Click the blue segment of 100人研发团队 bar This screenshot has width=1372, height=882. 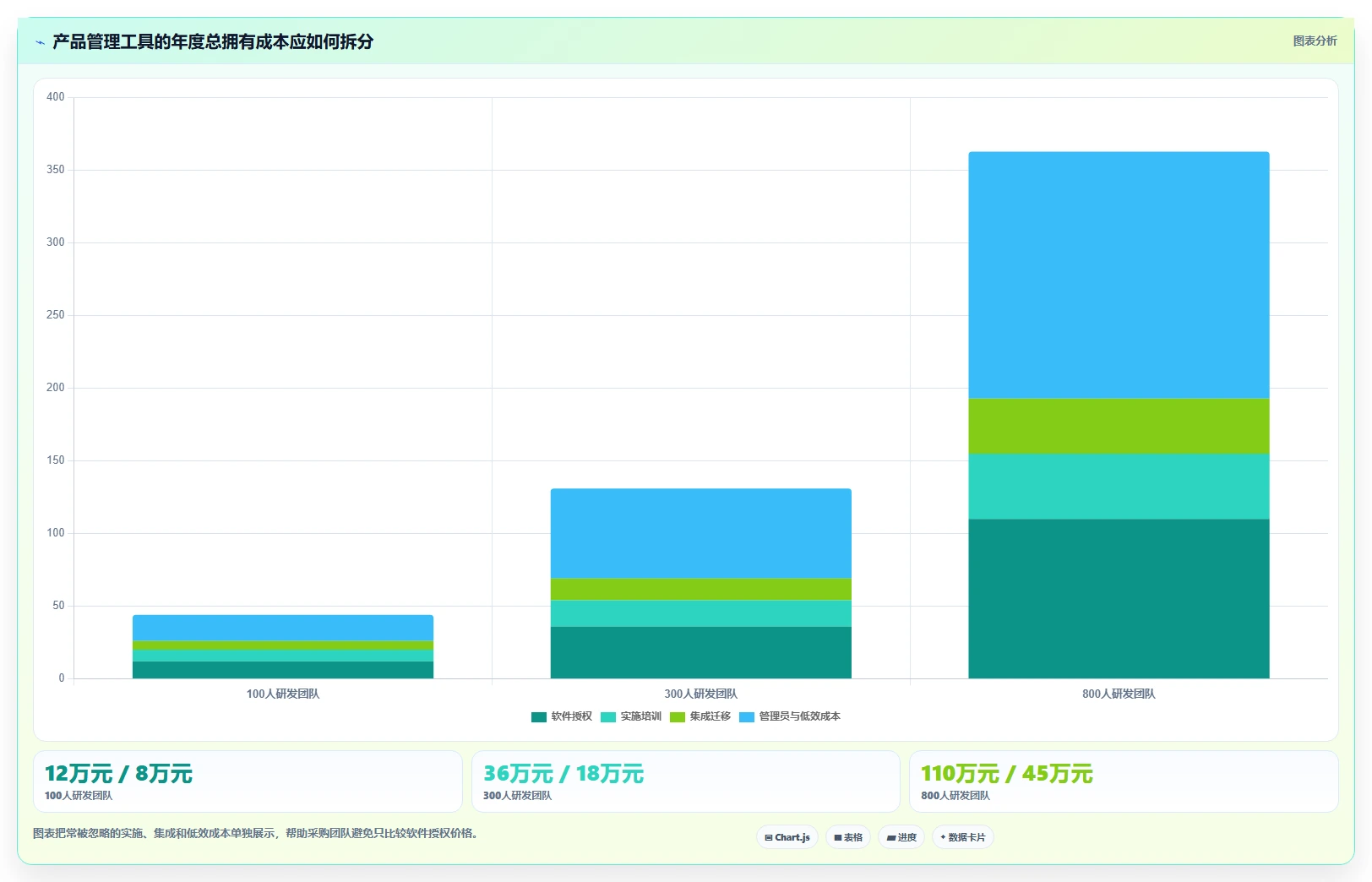283,628
